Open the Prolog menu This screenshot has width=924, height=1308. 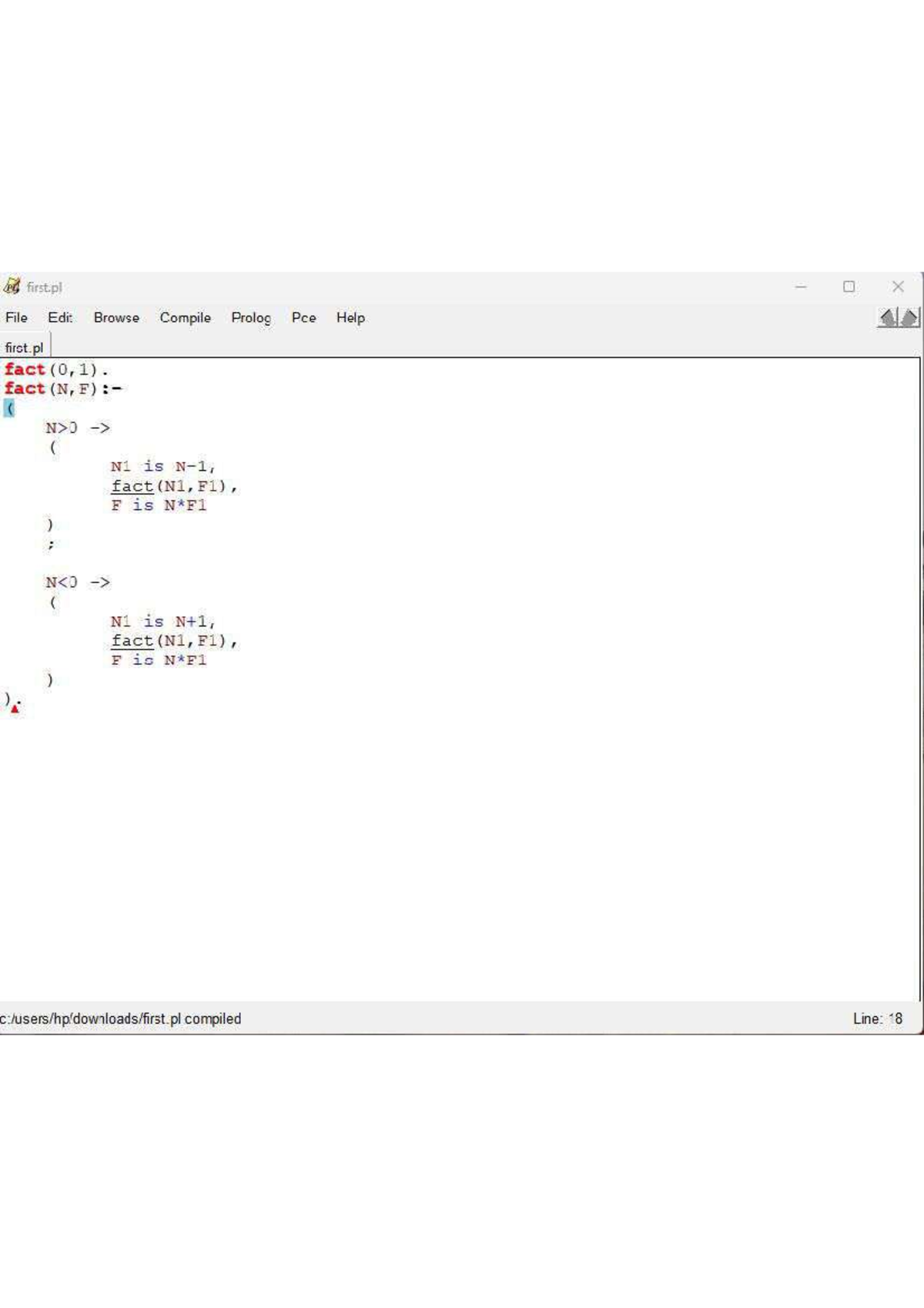(251, 317)
